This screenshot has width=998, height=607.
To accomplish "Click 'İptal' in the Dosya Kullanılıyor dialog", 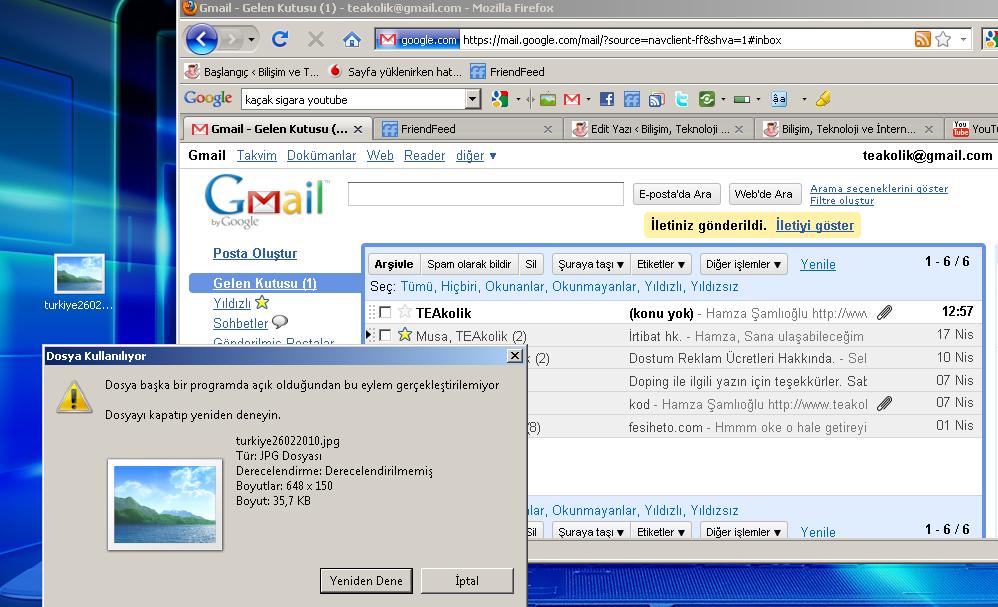I will click(x=467, y=580).
